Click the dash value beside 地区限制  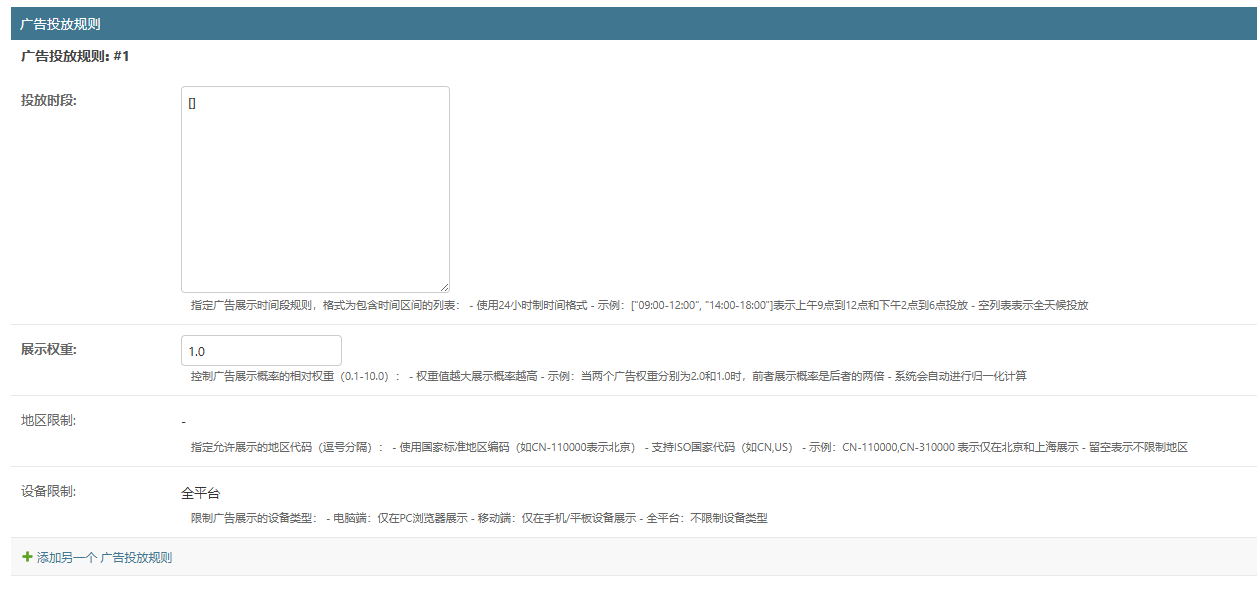(x=183, y=422)
